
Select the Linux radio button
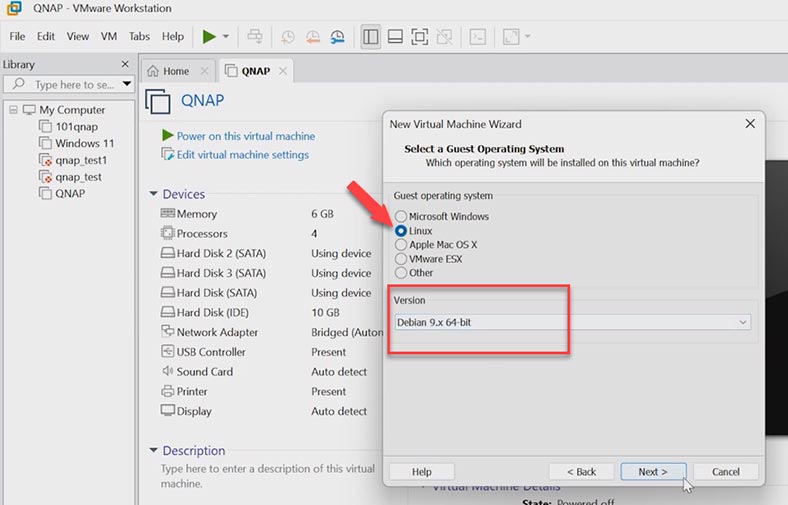pyautogui.click(x=401, y=231)
